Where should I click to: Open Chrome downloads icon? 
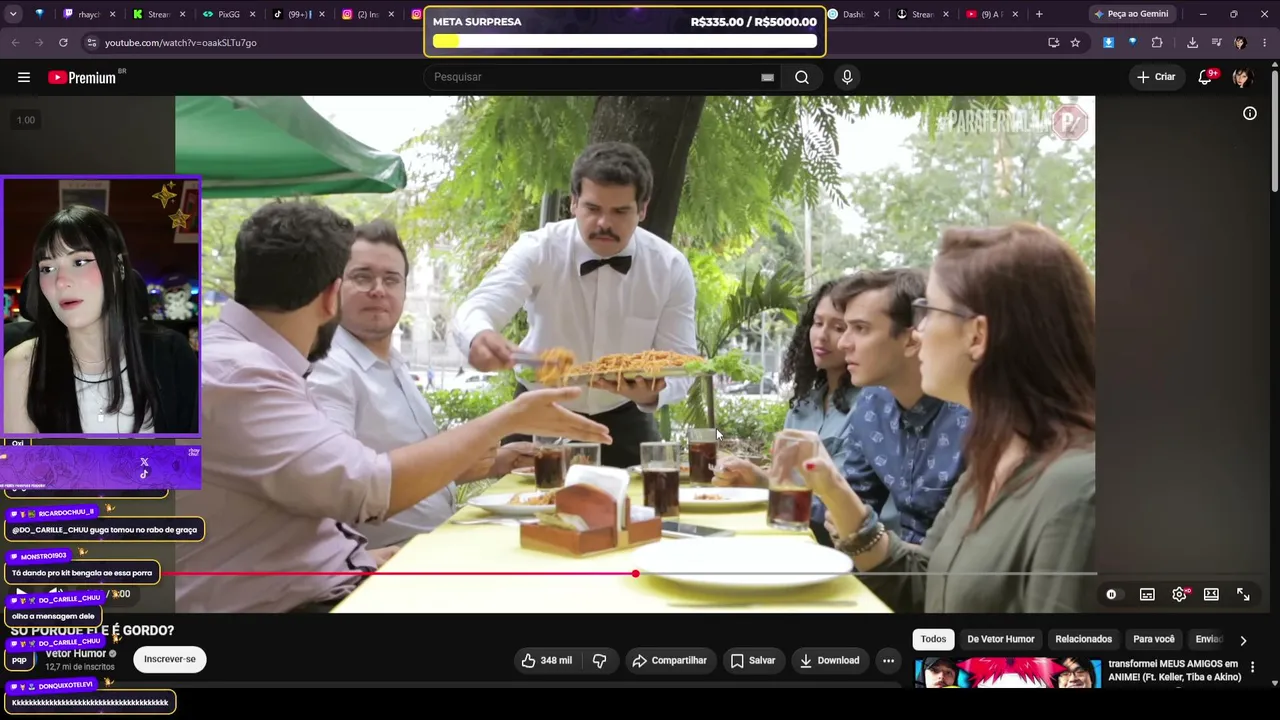(x=1192, y=43)
